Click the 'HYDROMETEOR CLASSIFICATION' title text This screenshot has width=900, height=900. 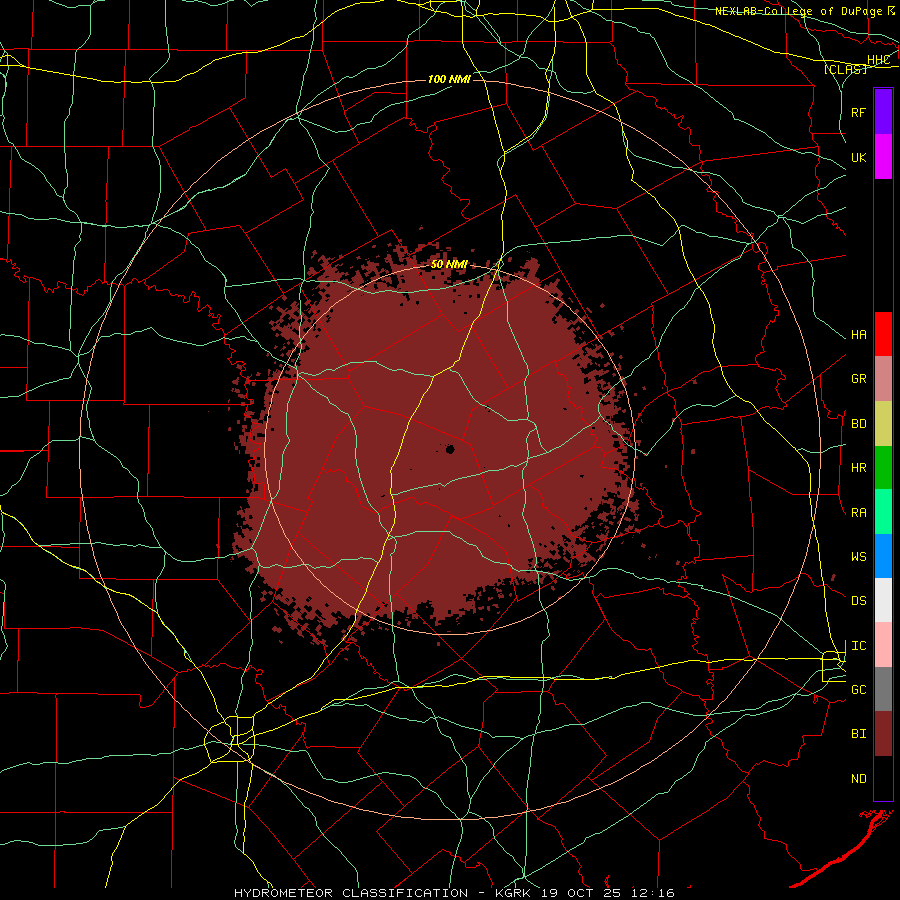tap(351, 893)
